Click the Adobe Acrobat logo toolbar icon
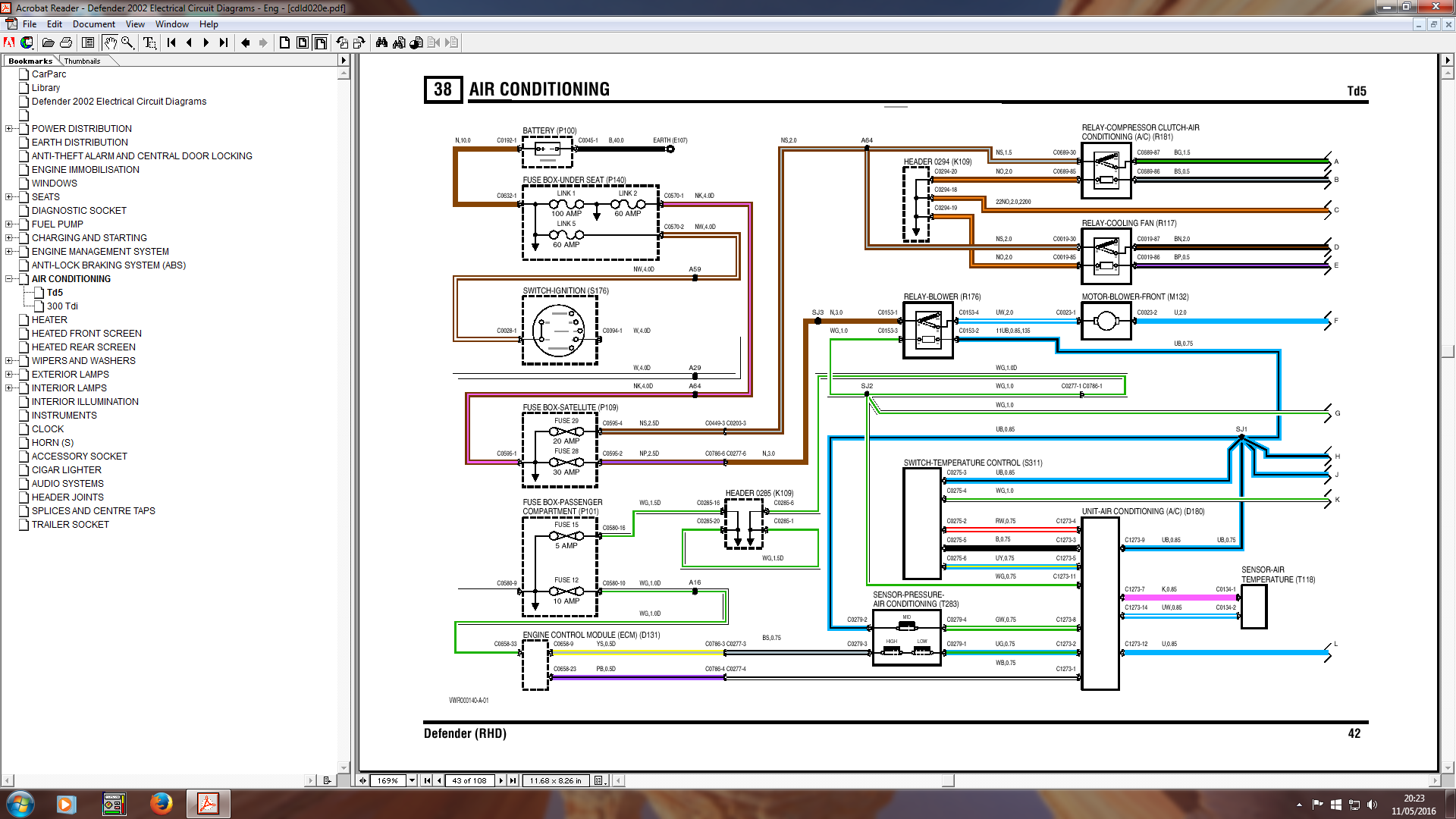1456x819 pixels. coord(10,42)
